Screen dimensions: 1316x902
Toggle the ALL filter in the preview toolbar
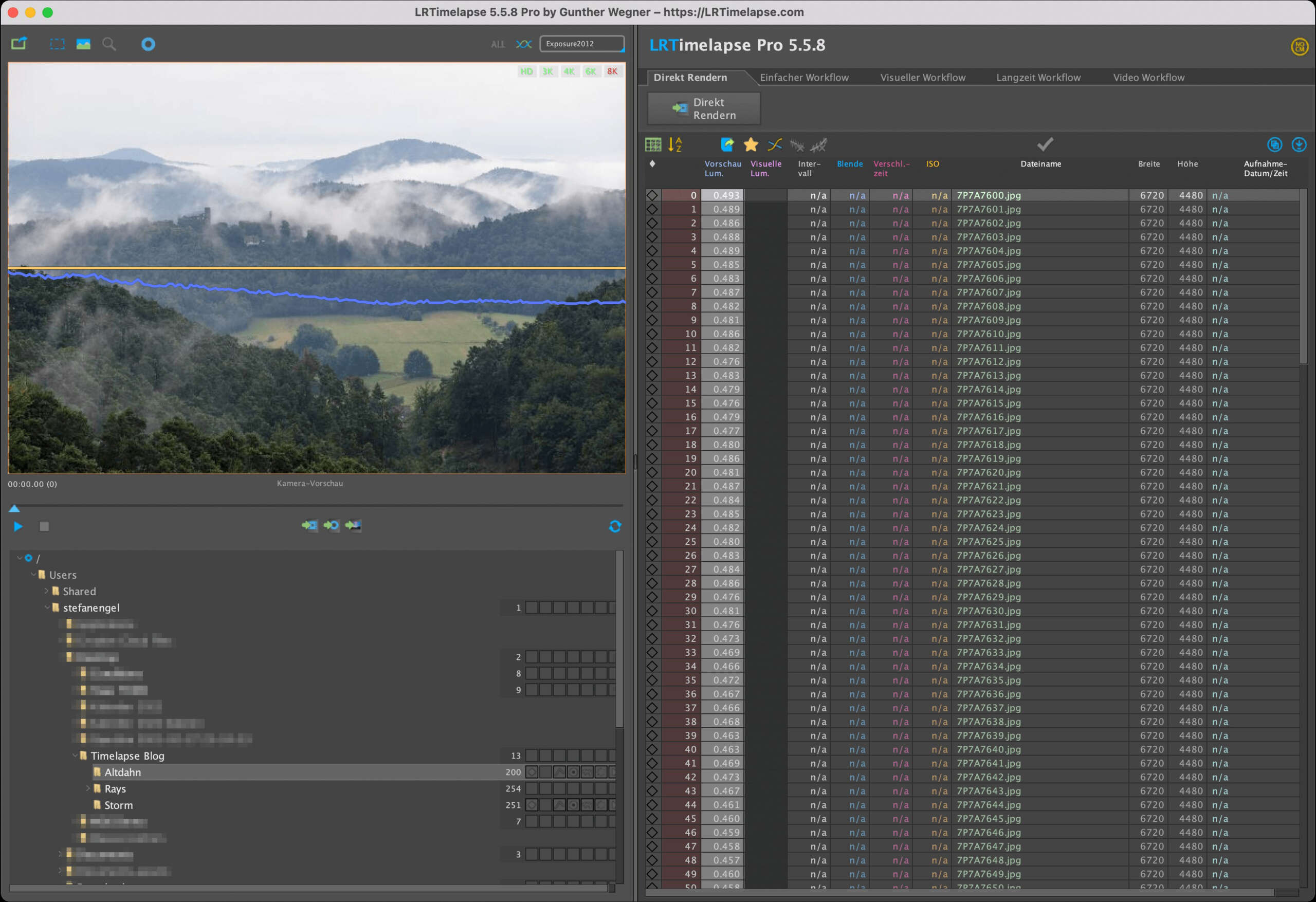[x=498, y=44]
